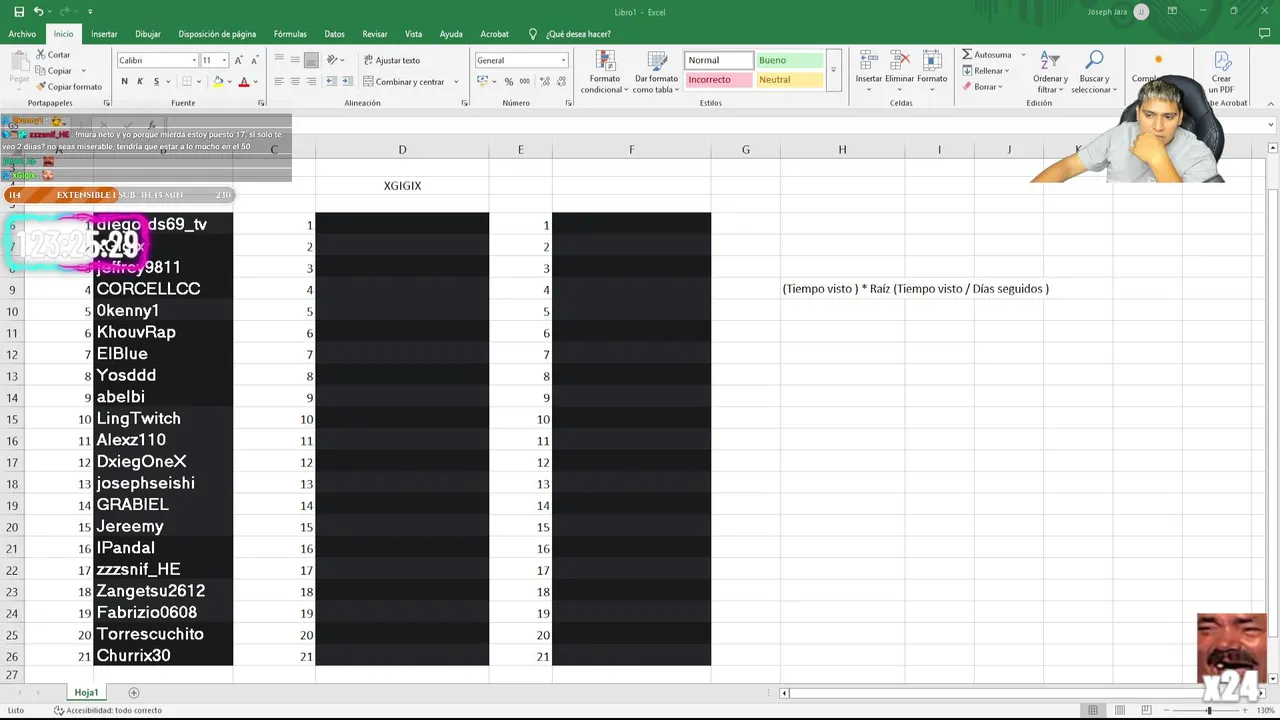1280x720 pixels.
Task: Select the Hoja1 sheet tab
Action: point(86,692)
